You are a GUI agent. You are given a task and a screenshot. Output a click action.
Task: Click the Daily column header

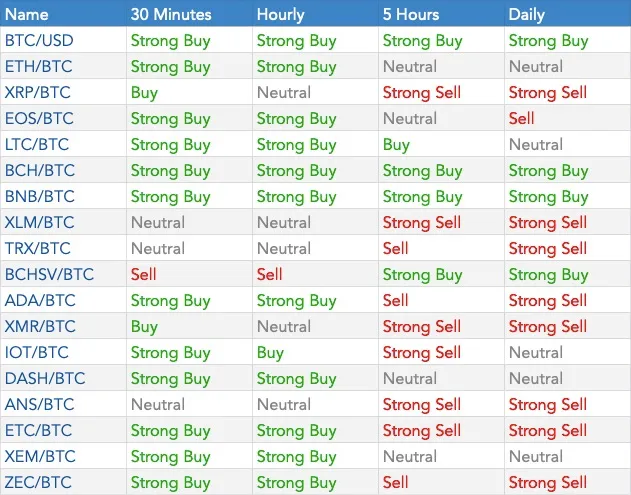tap(526, 14)
